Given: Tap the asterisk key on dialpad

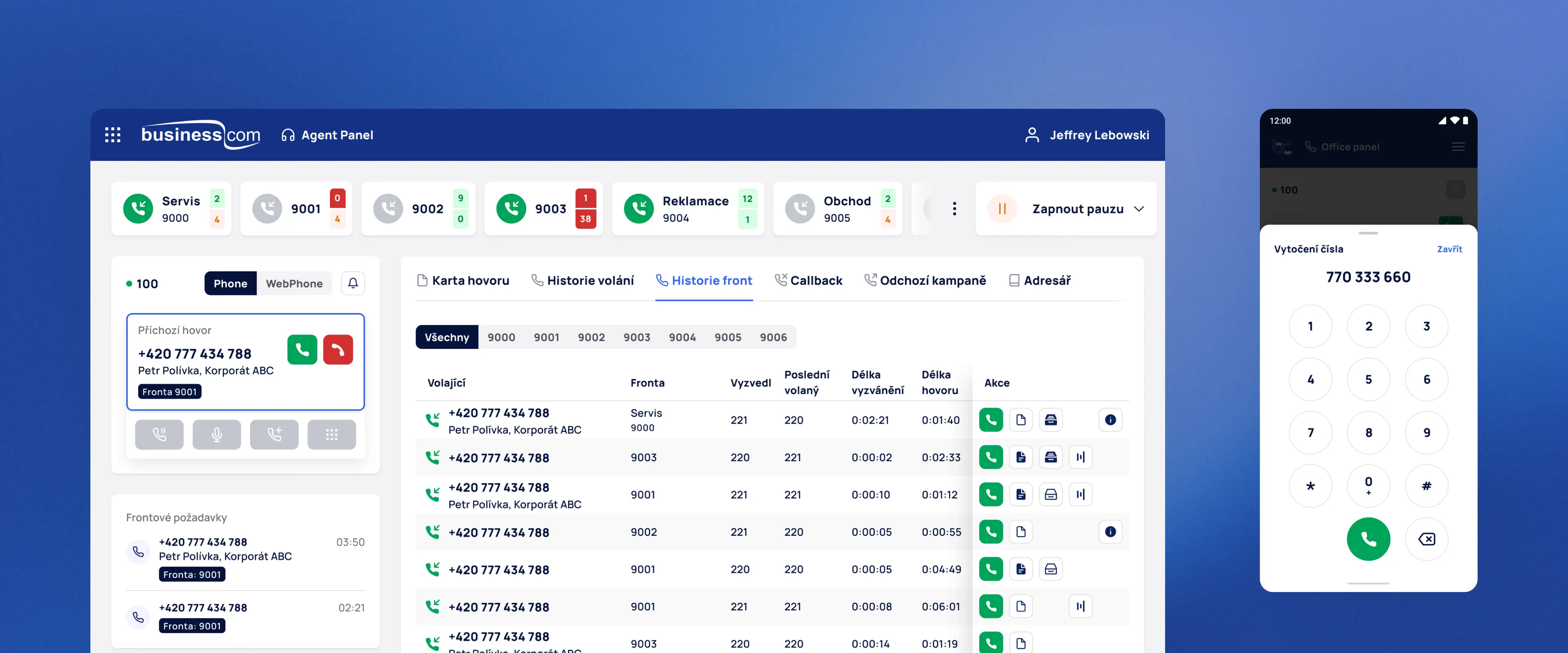Looking at the screenshot, I should pyautogui.click(x=1310, y=486).
